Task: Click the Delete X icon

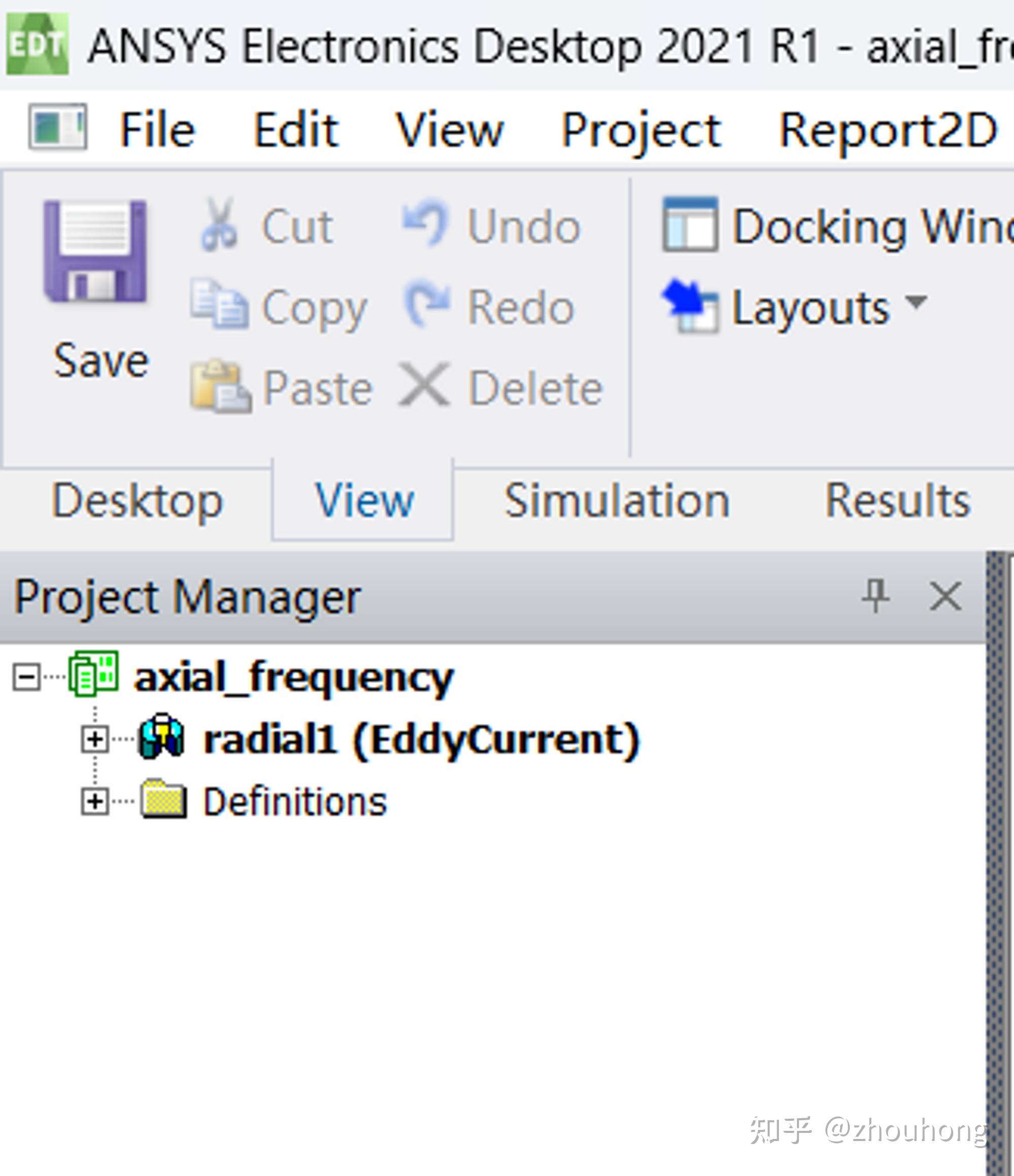Action: pyautogui.click(x=424, y=386)
